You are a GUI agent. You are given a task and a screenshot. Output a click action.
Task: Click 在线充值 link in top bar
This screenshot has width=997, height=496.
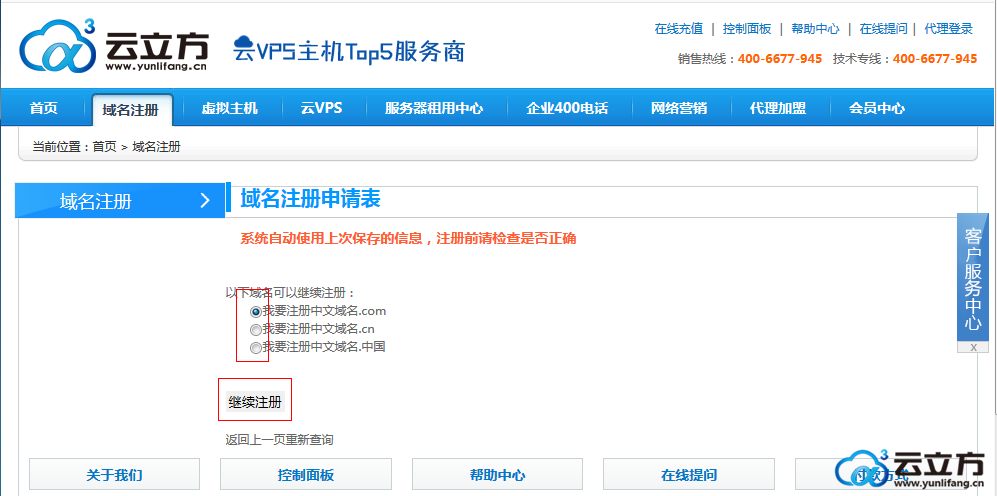678,29
